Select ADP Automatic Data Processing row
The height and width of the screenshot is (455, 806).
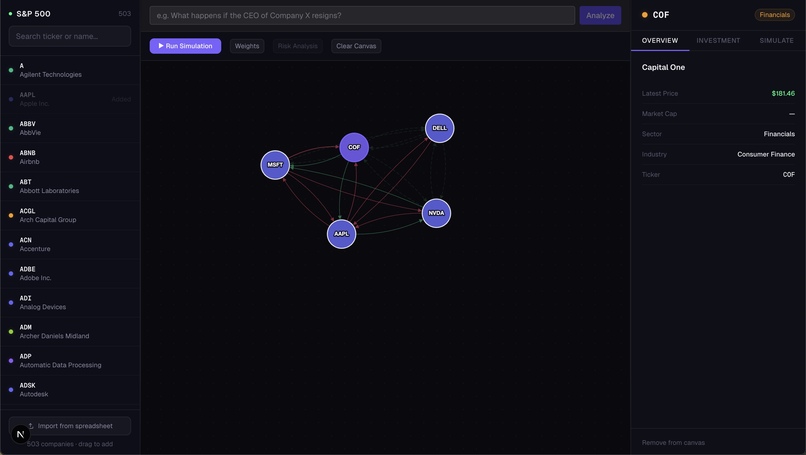pos(70,360)
